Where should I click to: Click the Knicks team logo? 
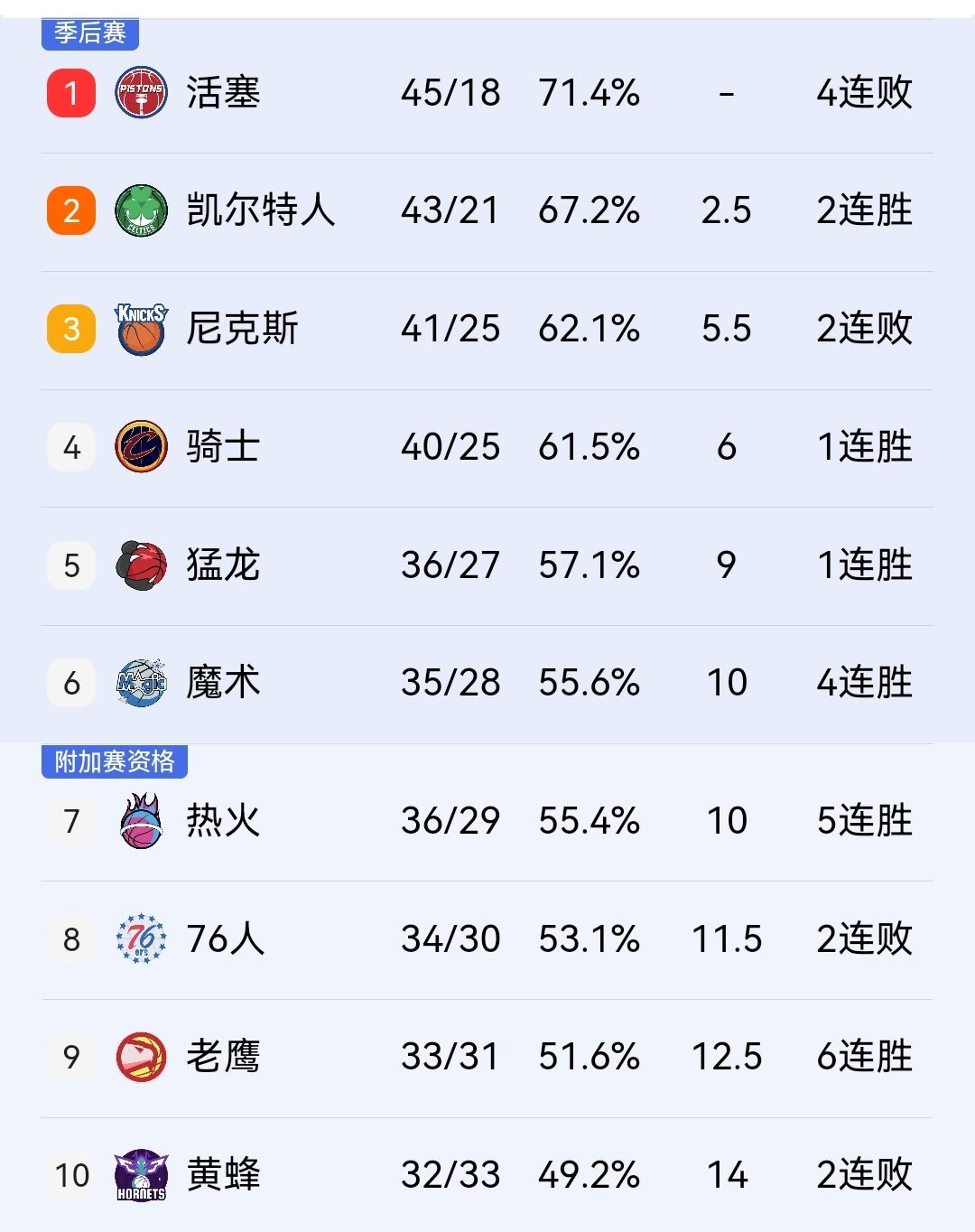click(x=140, y=329)
